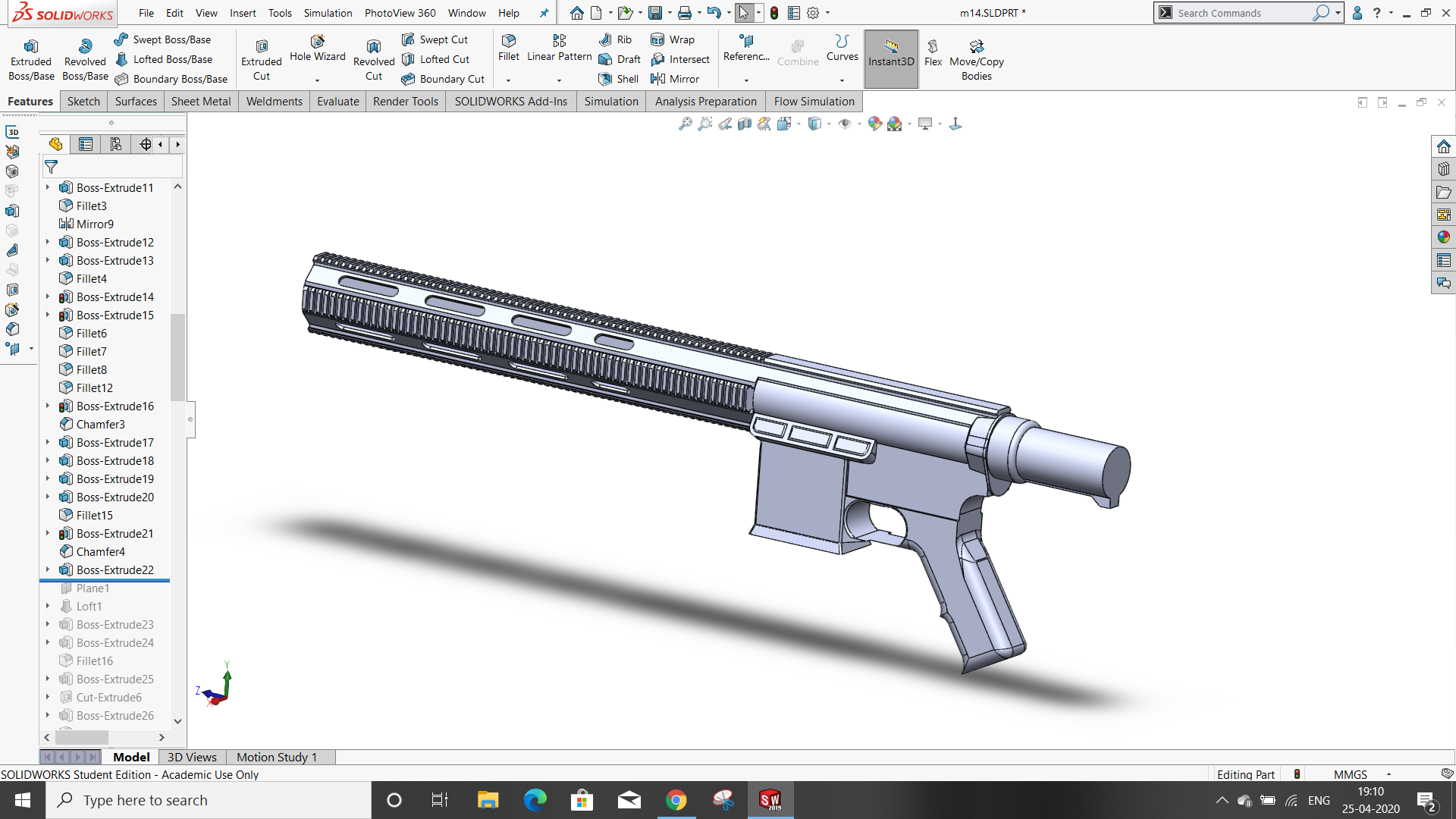Switch to the Sheet Metal tab

[201, 102]
